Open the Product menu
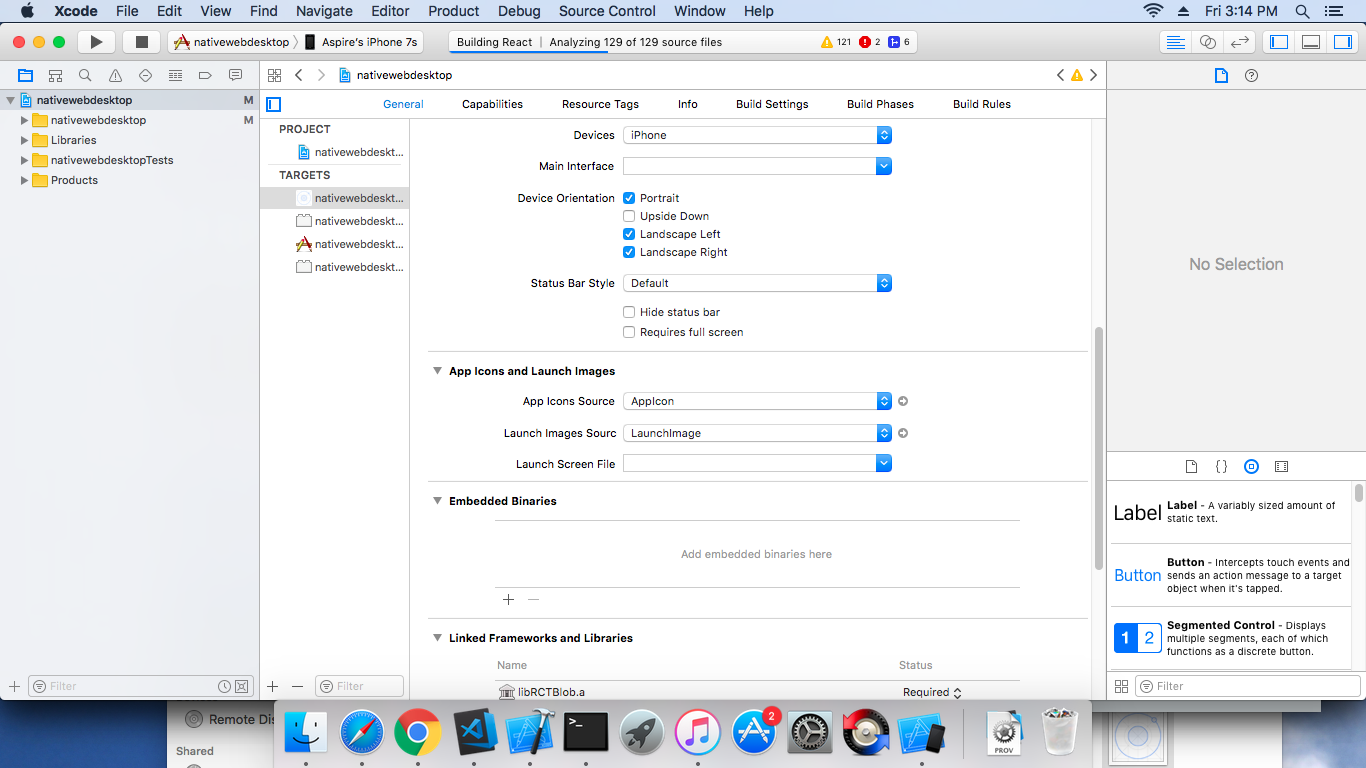 454,11
